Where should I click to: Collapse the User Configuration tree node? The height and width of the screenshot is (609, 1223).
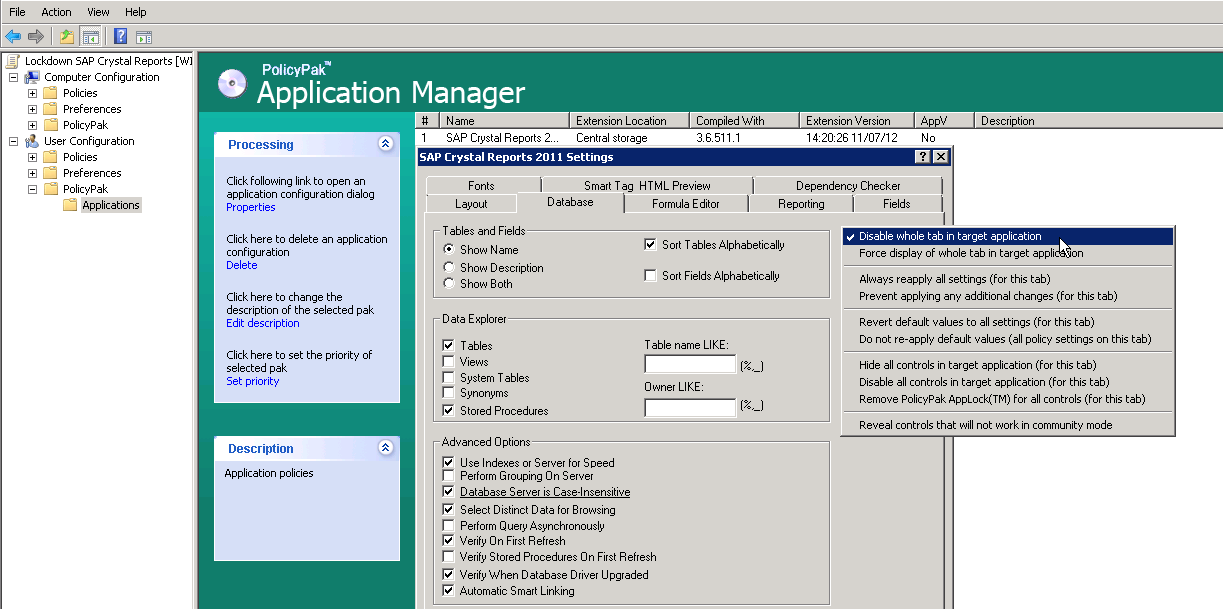[13, 141]
